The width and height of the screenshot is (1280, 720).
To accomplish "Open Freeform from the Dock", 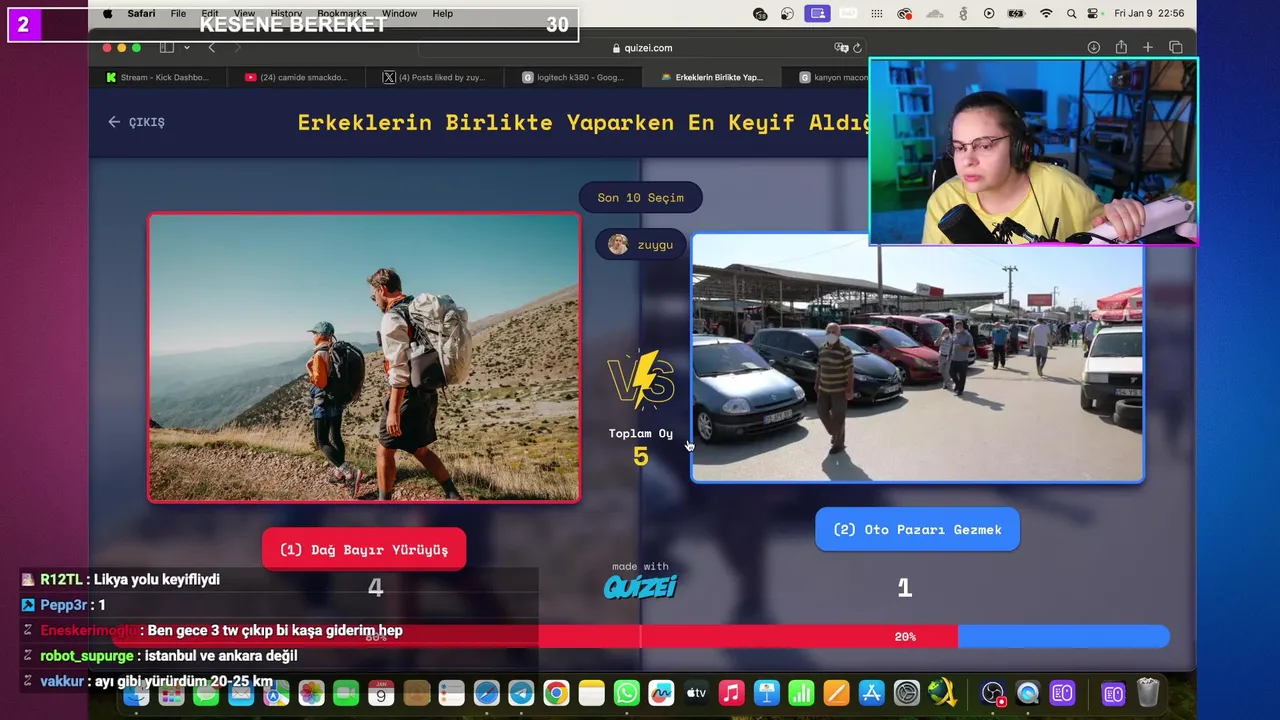I will tap(661, 693).
